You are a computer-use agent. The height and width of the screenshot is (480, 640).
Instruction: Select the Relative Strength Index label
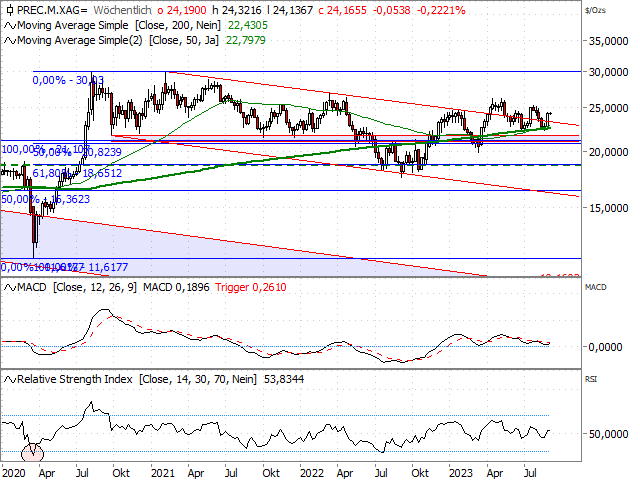(x=75, y=379)
